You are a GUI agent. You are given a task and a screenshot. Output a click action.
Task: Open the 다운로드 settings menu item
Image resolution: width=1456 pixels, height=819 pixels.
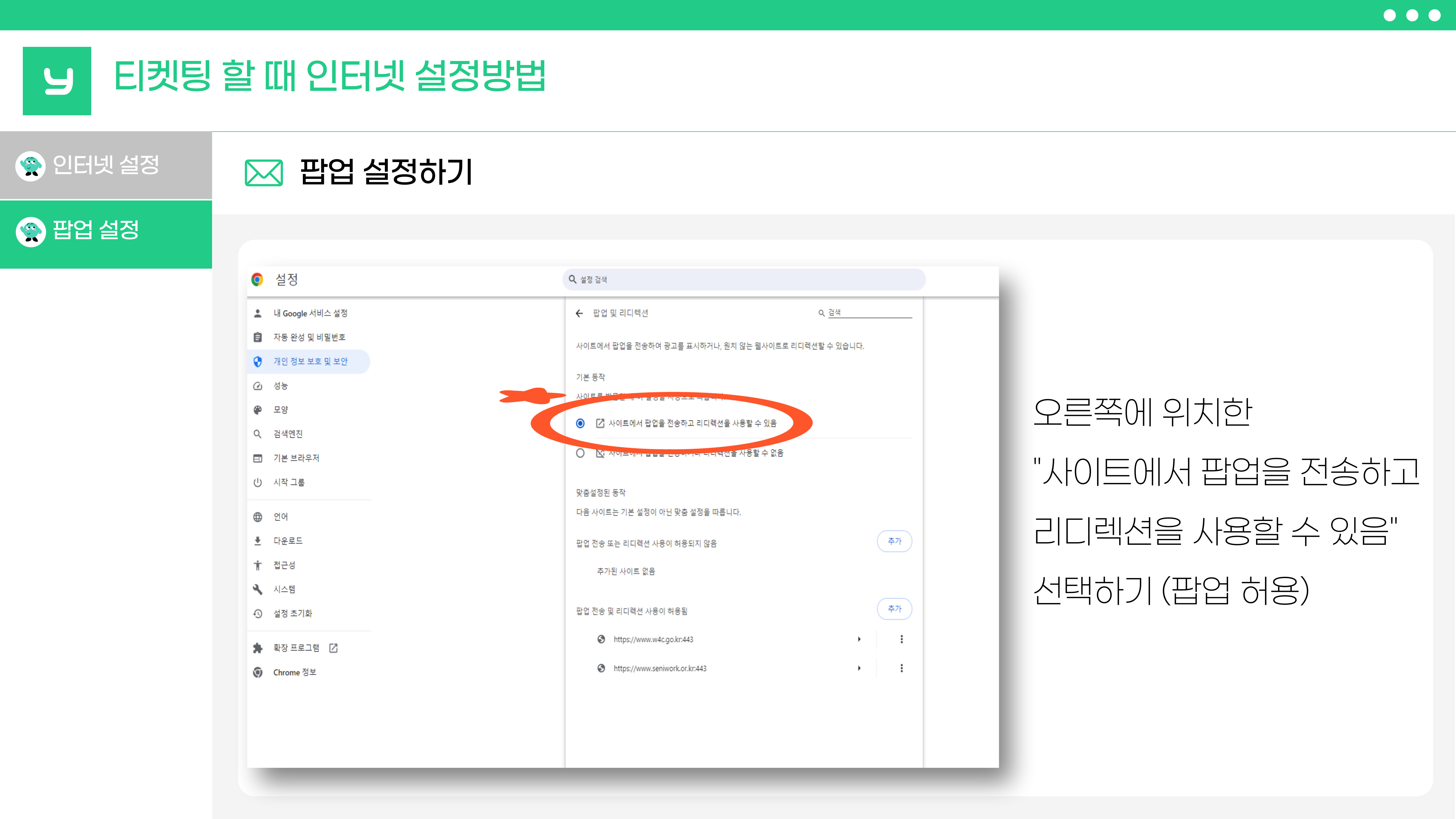point(309,541)
